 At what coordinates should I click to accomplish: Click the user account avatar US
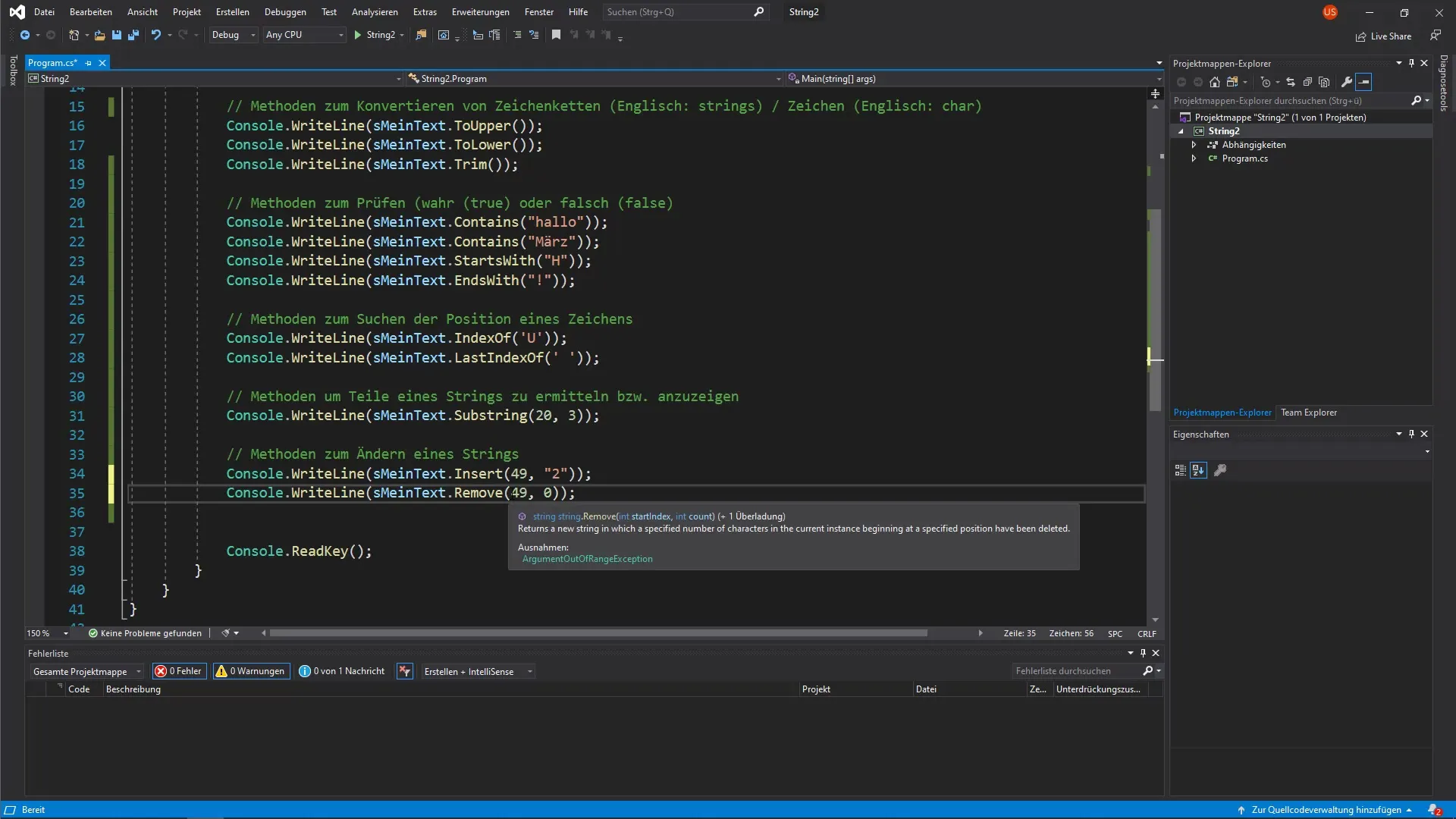pyautogui.click(x=1330, y=12)
